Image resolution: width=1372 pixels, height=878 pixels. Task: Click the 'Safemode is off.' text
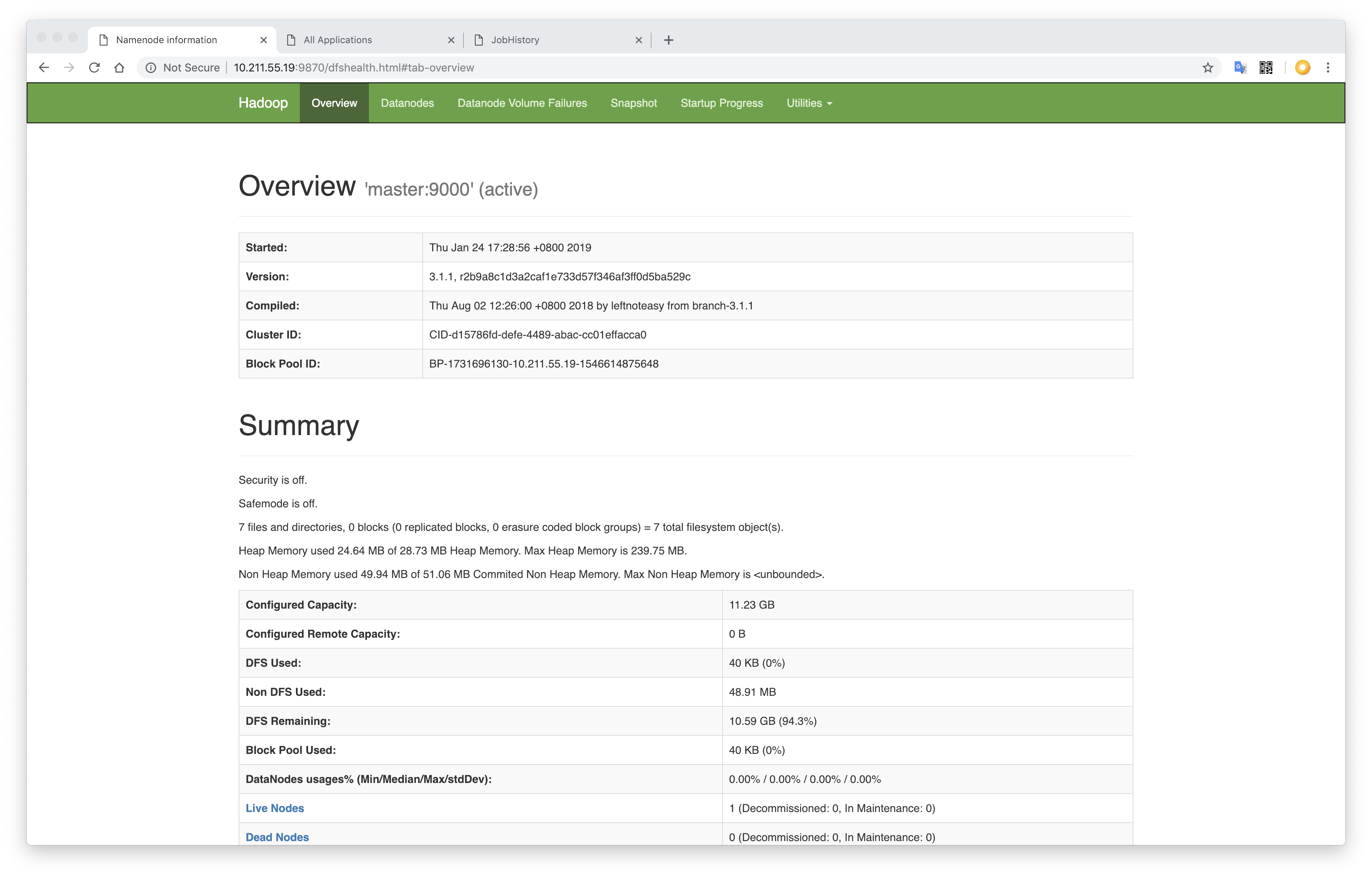(278, 503)
